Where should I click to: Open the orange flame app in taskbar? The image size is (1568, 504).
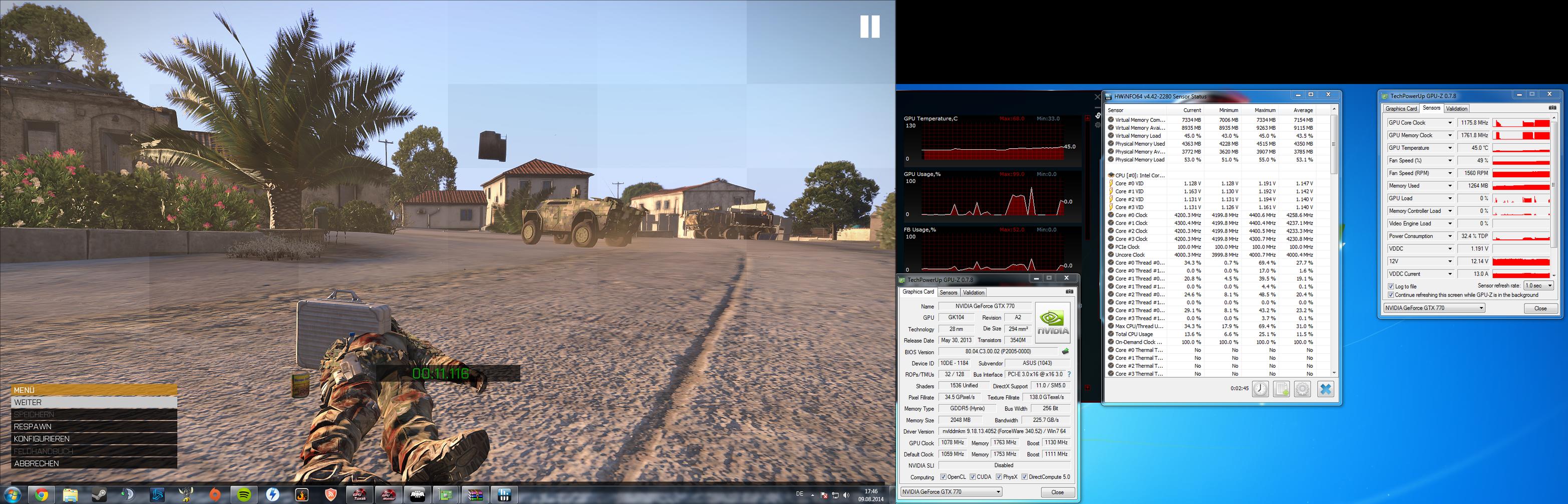click(x=302, y=495)
